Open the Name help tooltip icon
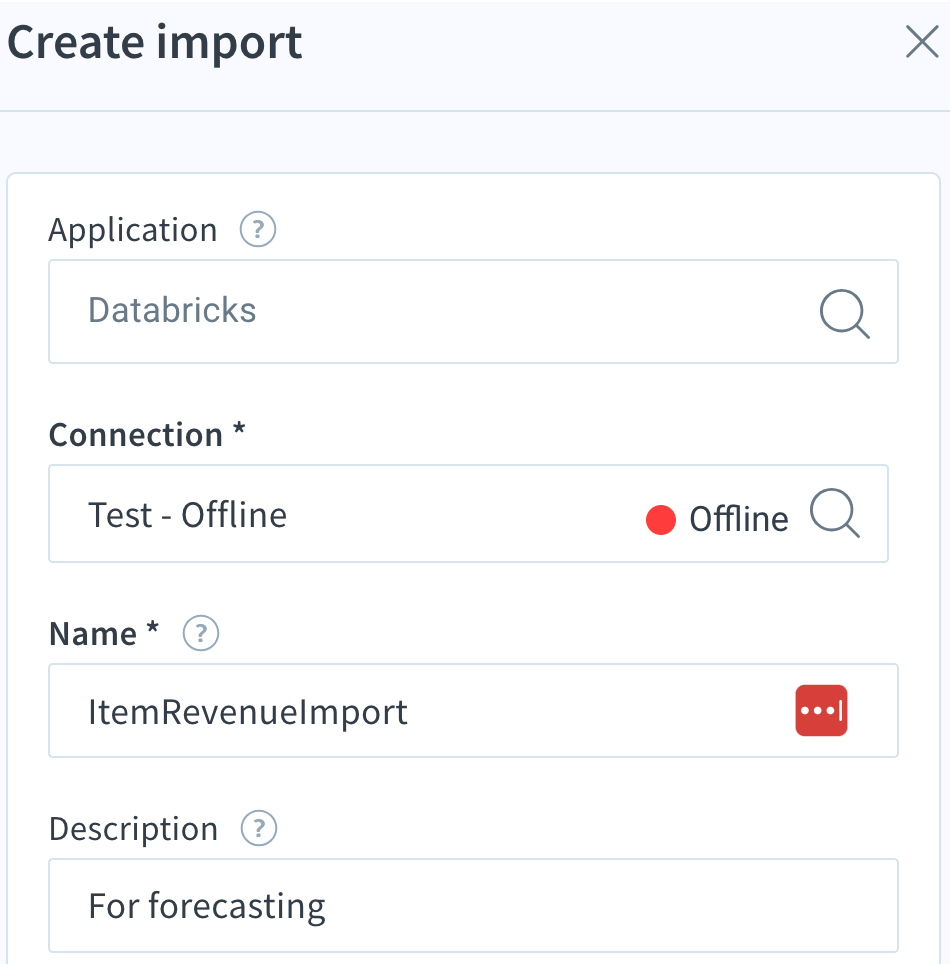950x968 pixels. 199,633
